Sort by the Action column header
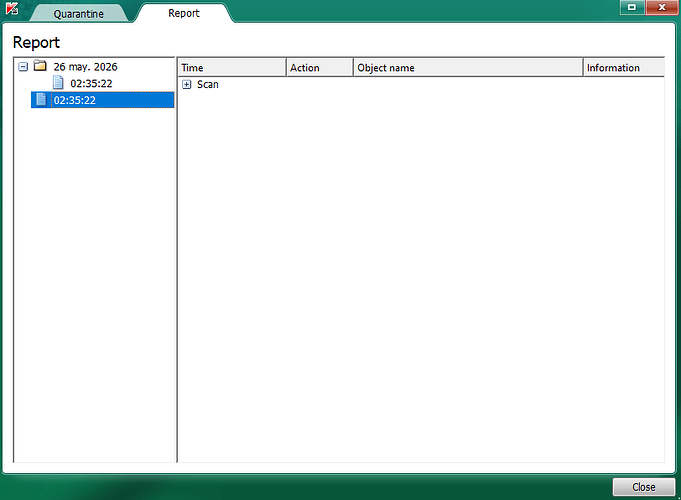Screen dimensions: 681x500 320,68
